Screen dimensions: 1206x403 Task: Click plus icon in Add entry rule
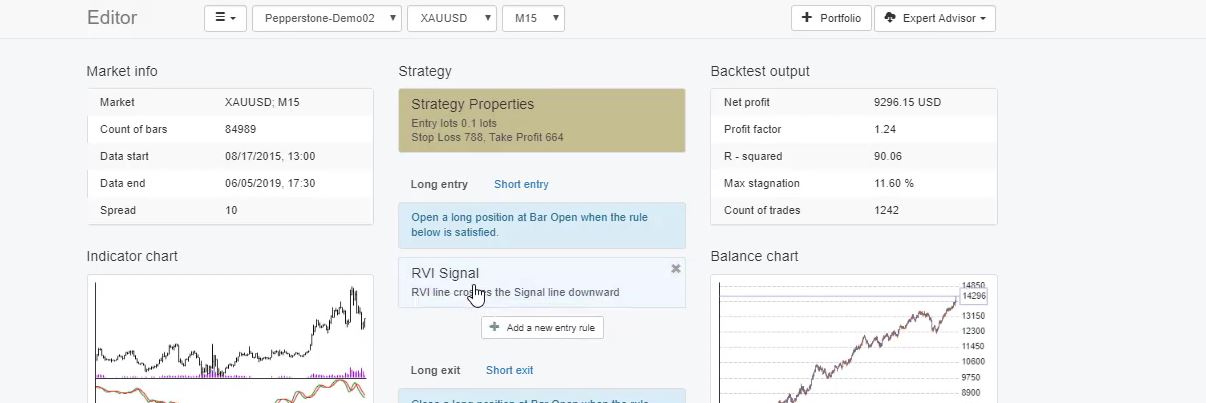tap(494, 327)
